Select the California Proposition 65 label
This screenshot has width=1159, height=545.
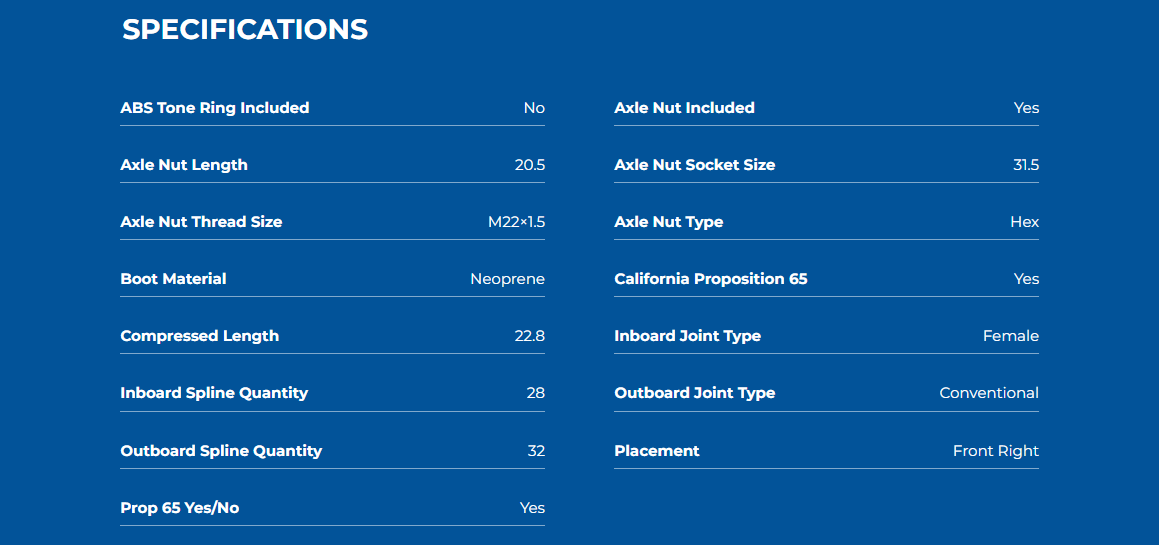point(711,279)
